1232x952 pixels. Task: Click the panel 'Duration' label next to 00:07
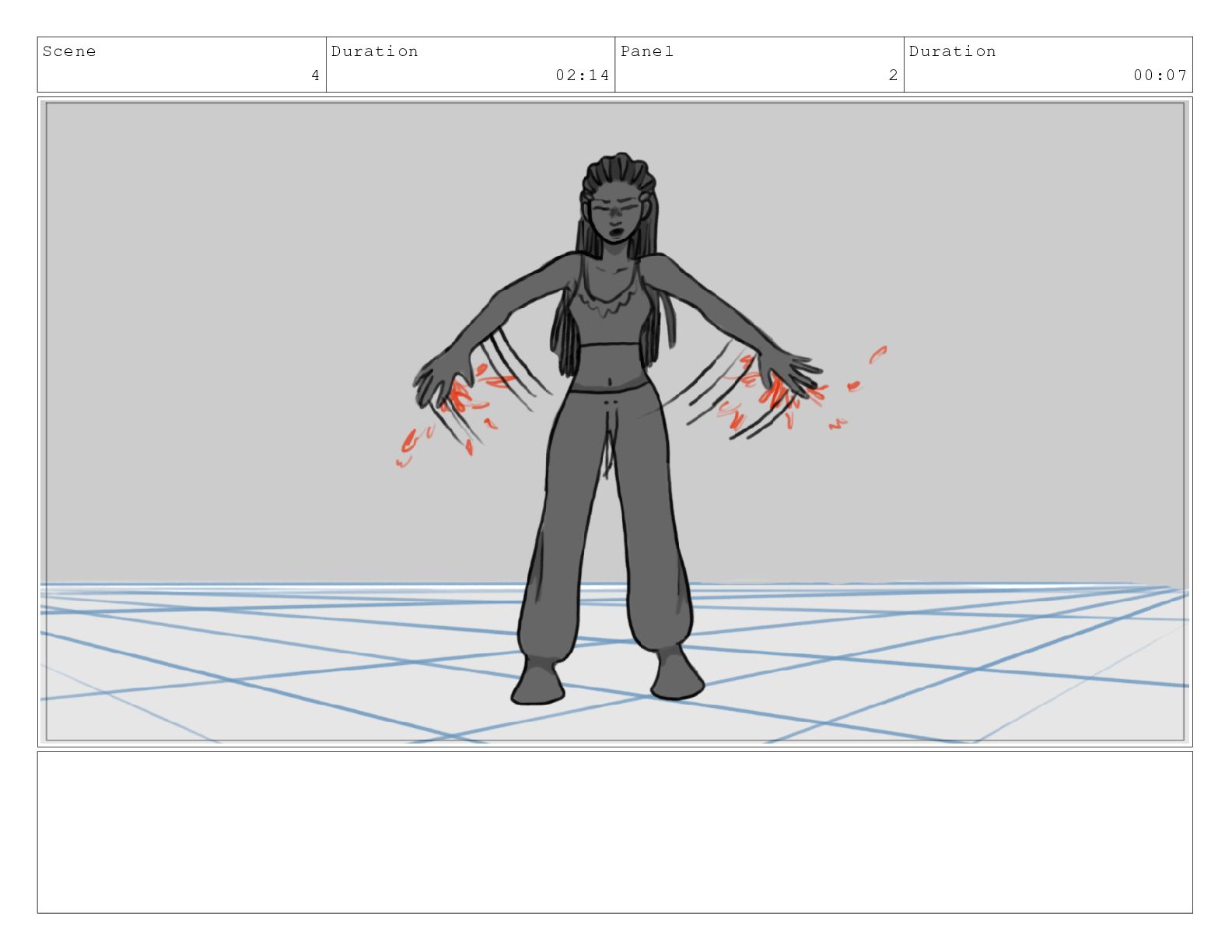(952, 51)
